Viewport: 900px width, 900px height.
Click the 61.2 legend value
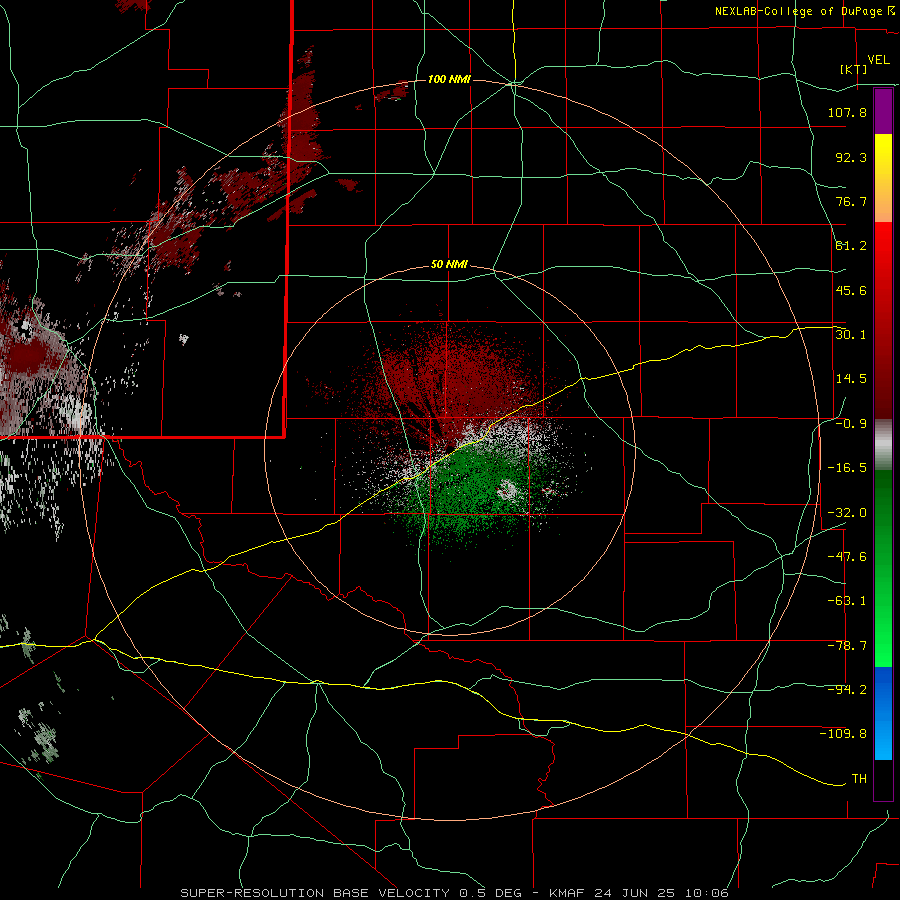[x=851, y=246]
